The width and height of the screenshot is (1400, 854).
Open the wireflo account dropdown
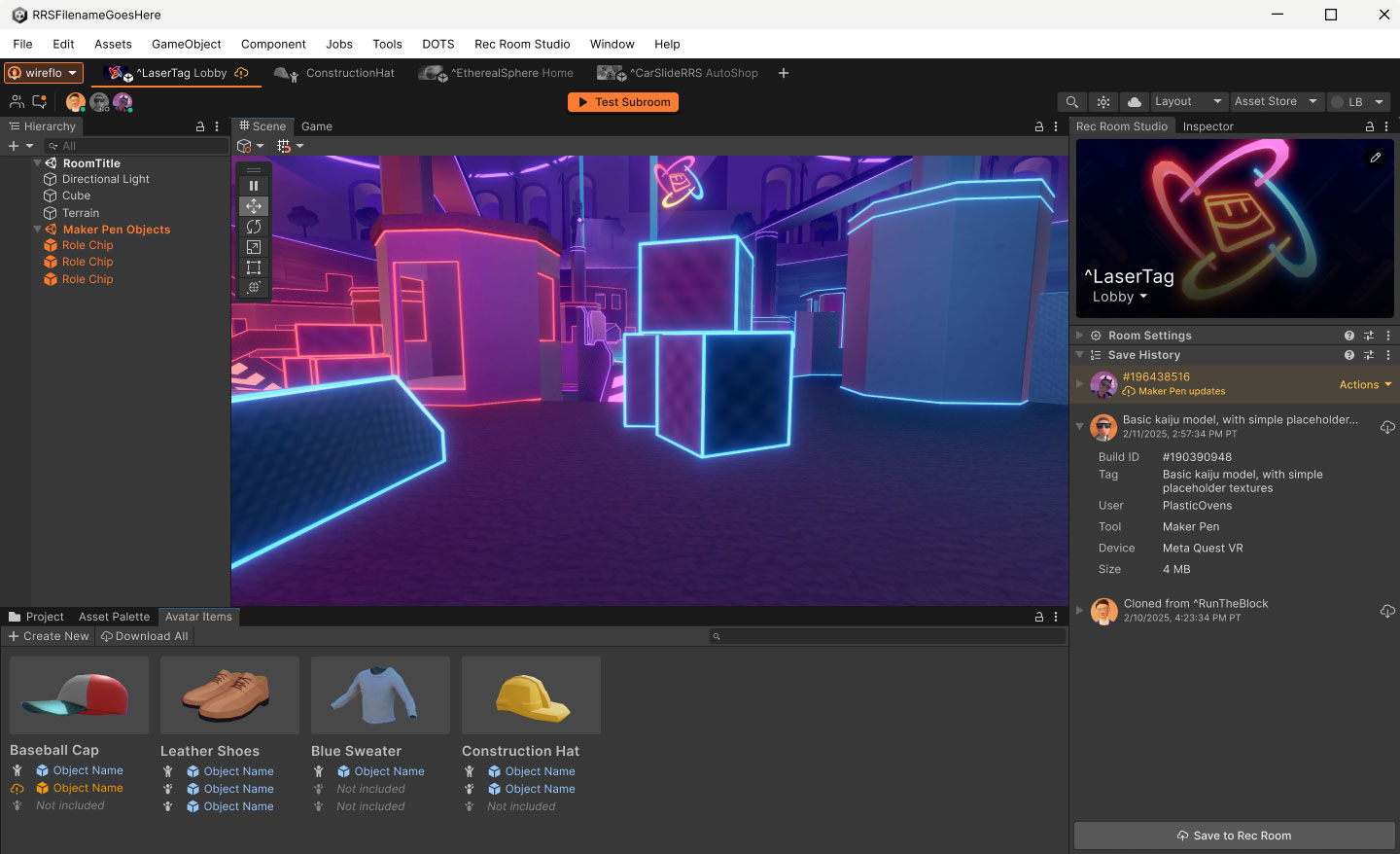tap(44, 73)
